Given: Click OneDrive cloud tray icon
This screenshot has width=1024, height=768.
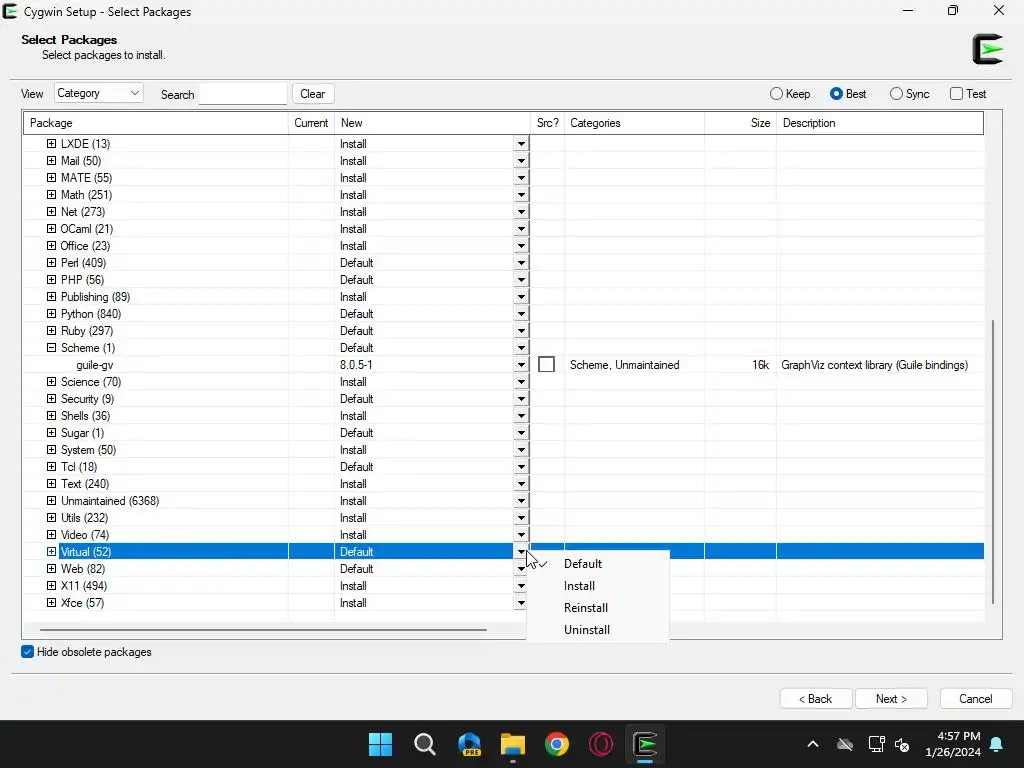Looking at the screenshot, I should (845, 744).
